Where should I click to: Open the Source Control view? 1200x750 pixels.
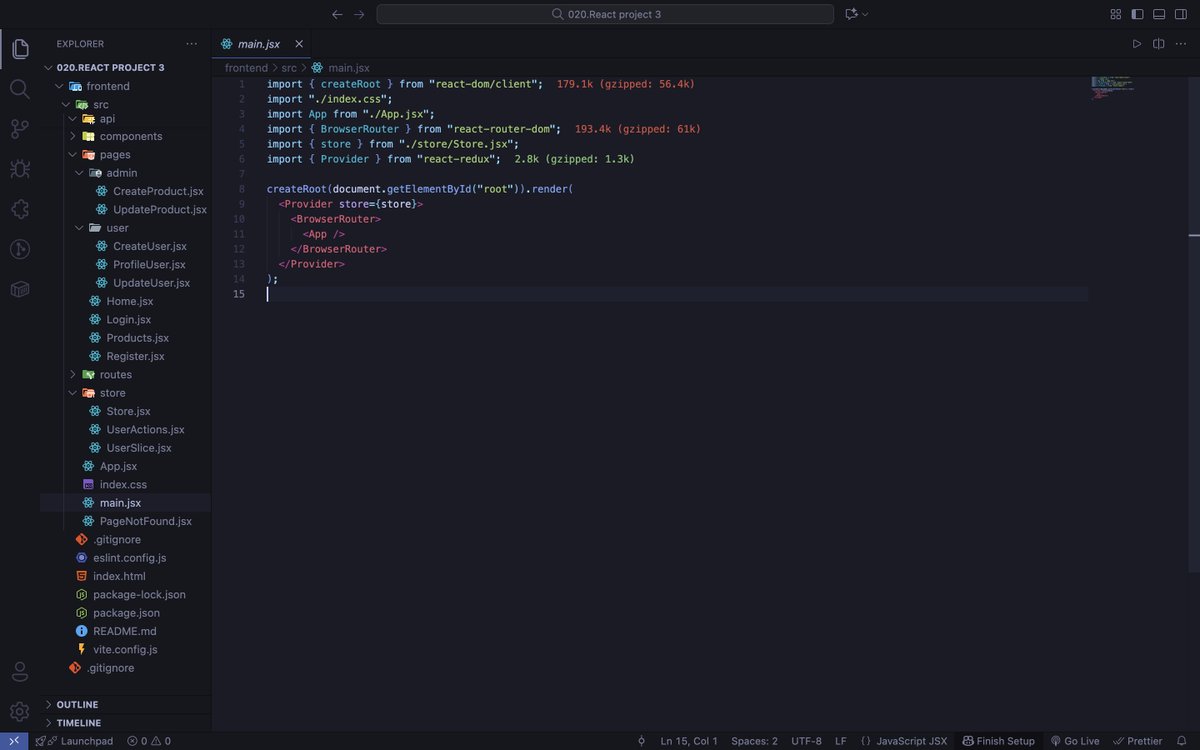click(20, 129)
